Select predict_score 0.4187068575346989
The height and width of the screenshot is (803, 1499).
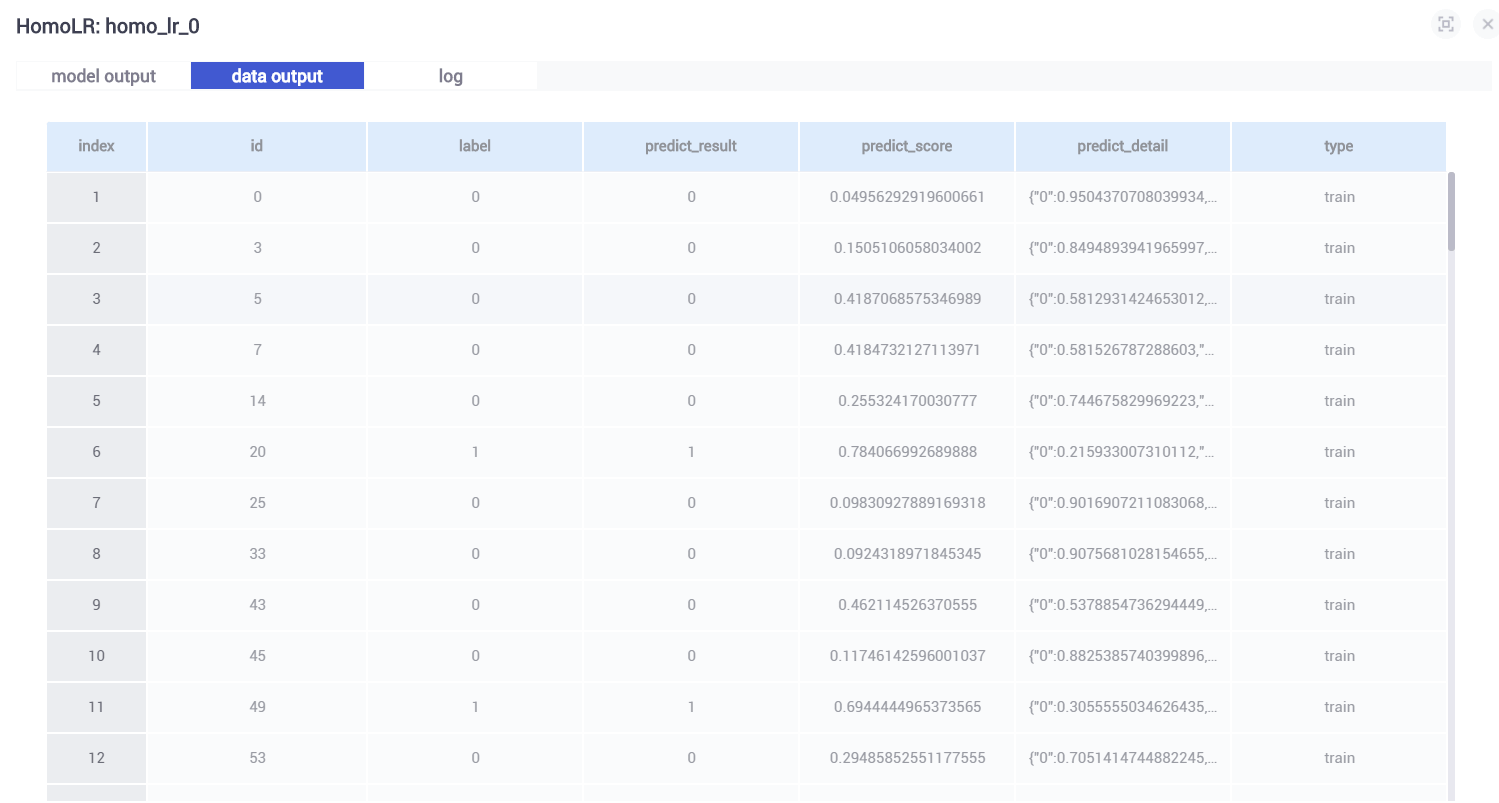click(x=907, y=299)
